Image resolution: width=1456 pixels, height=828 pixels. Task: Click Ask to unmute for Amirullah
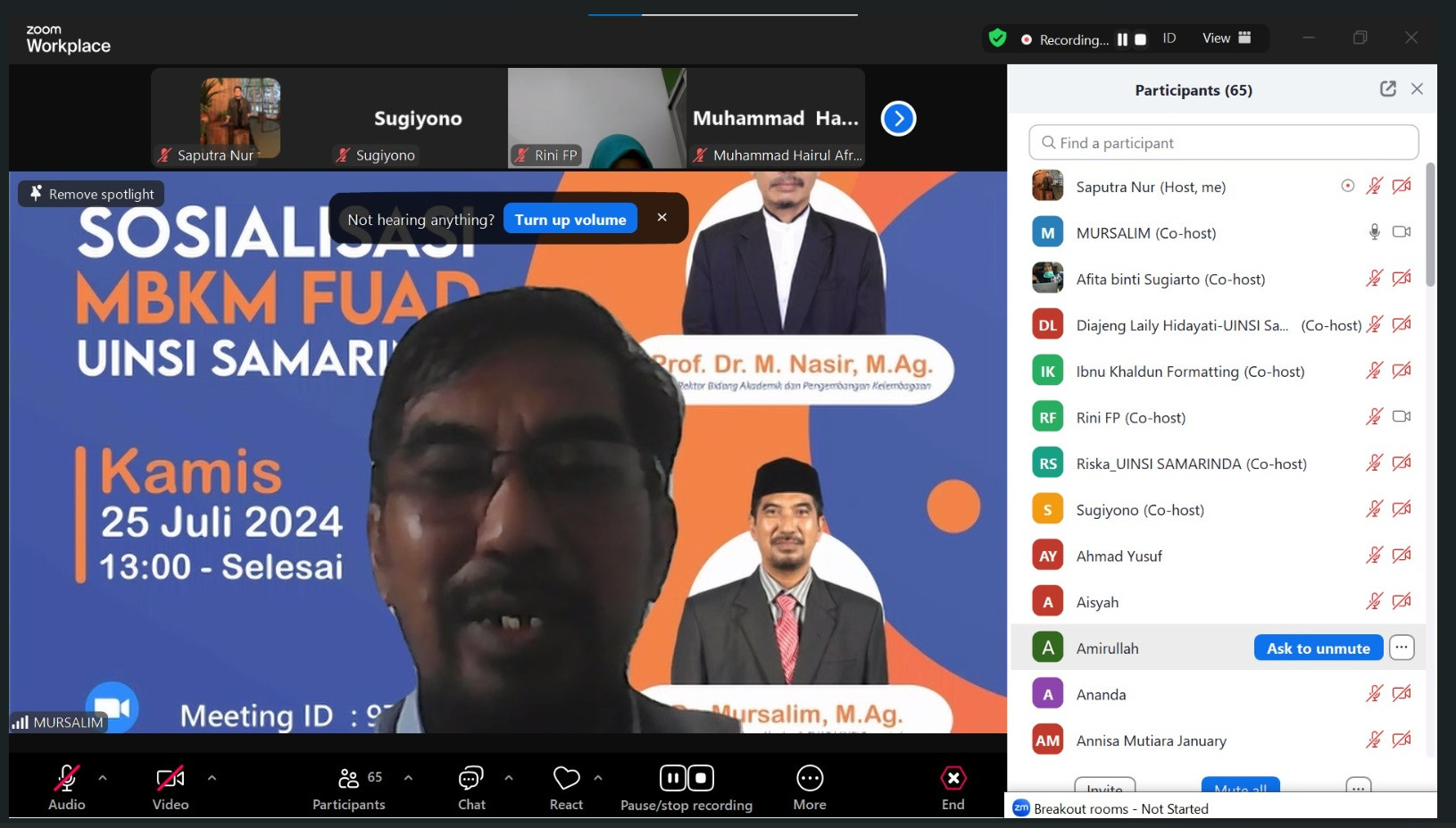[x=1318, y=648]
